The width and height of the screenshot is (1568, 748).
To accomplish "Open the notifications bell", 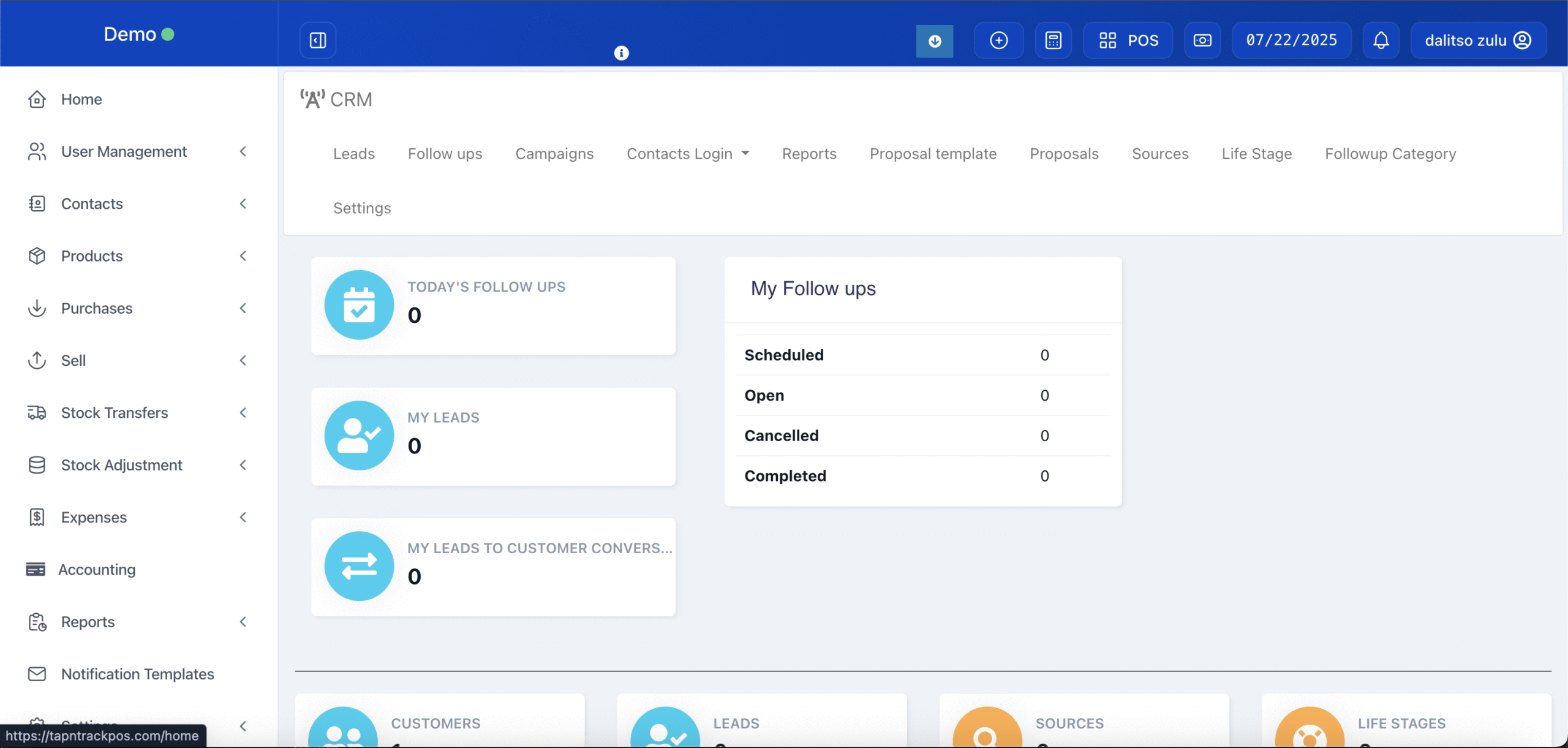I will [1381, 40].
